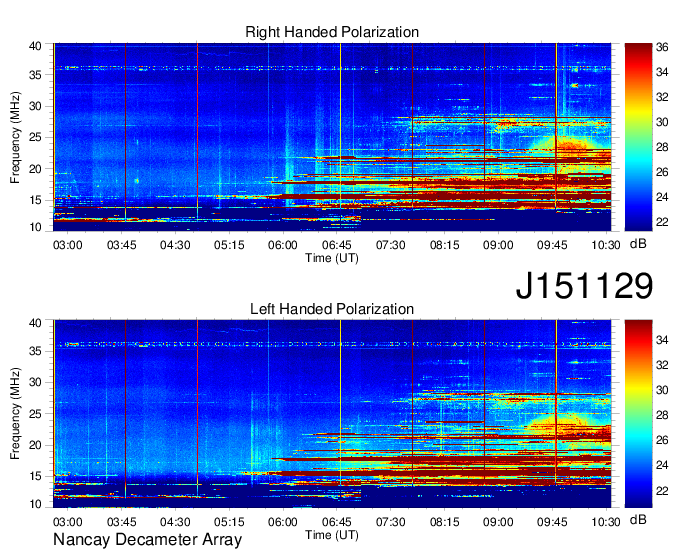Click the 10:30 time tick under the top plot

tap(606, 245)
